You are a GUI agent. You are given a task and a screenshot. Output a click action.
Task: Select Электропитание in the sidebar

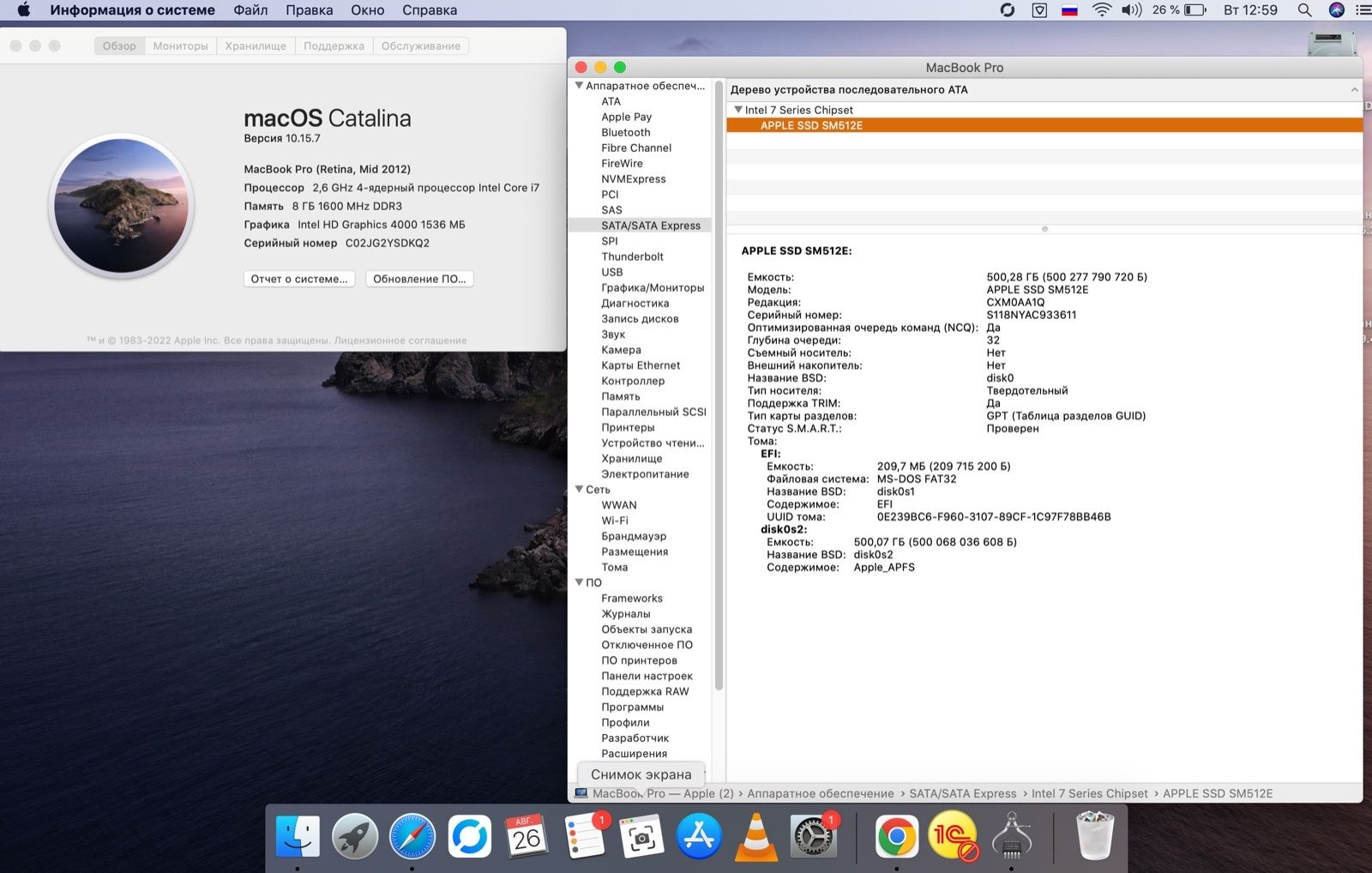tap(645, 474)
